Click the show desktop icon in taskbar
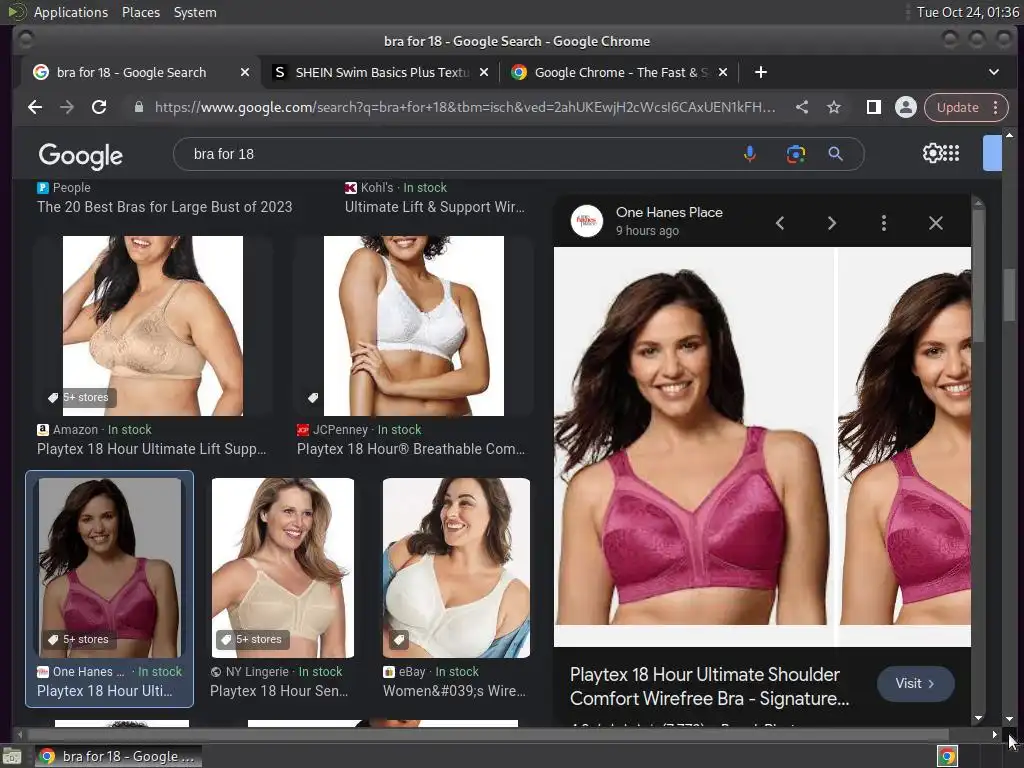 tap(12, 757)
